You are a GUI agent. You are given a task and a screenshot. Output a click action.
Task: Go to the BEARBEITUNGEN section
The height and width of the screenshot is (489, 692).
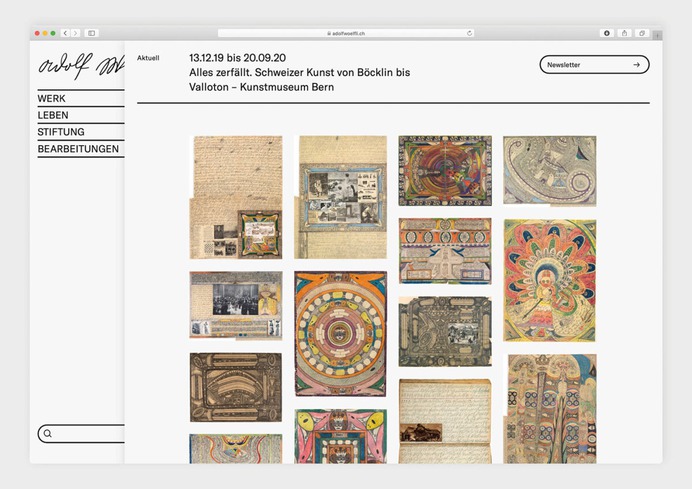[78, 149]
